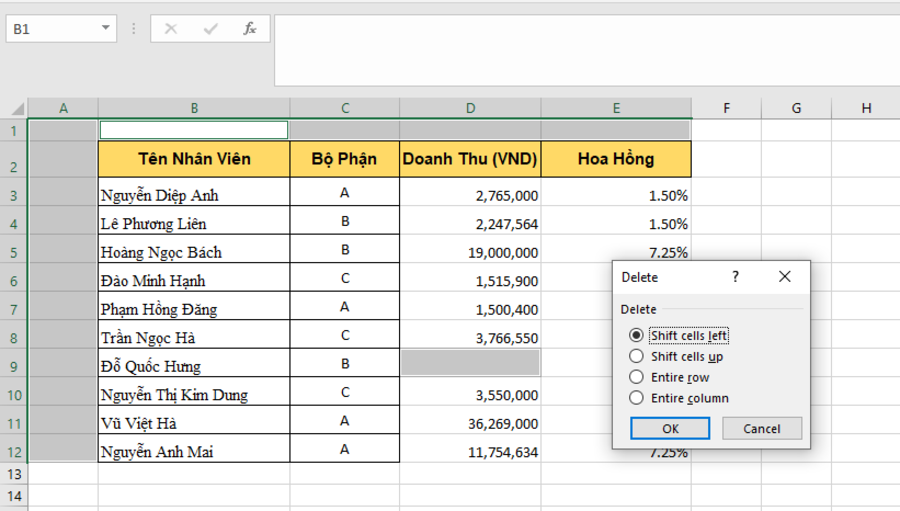Viewport: 900px width, 511px height.
Task: Select column G header
Action: [x=796, y=108]
